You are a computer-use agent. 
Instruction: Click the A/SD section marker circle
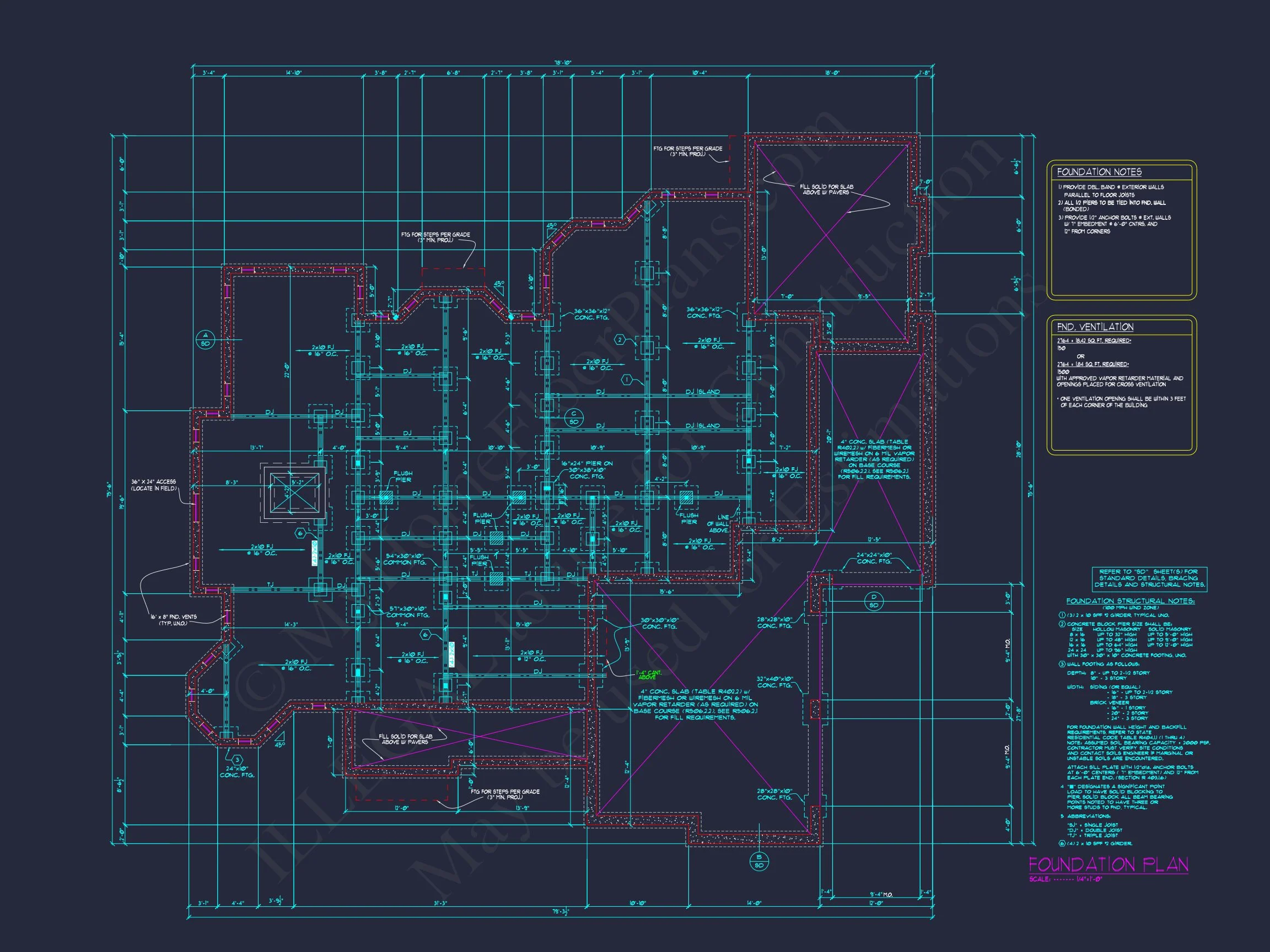click(x=205, y=340)
